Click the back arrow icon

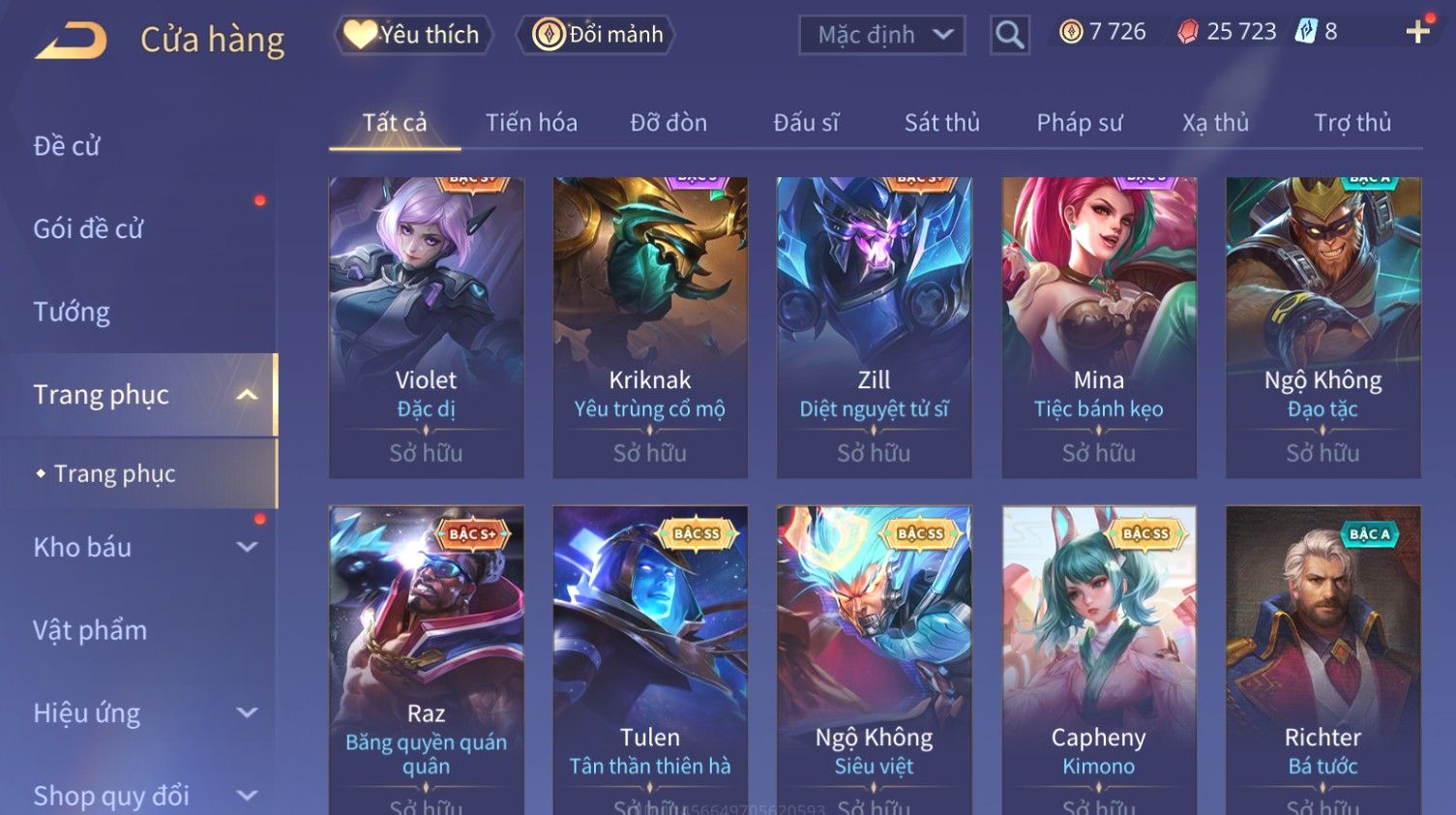coord(71,40)
